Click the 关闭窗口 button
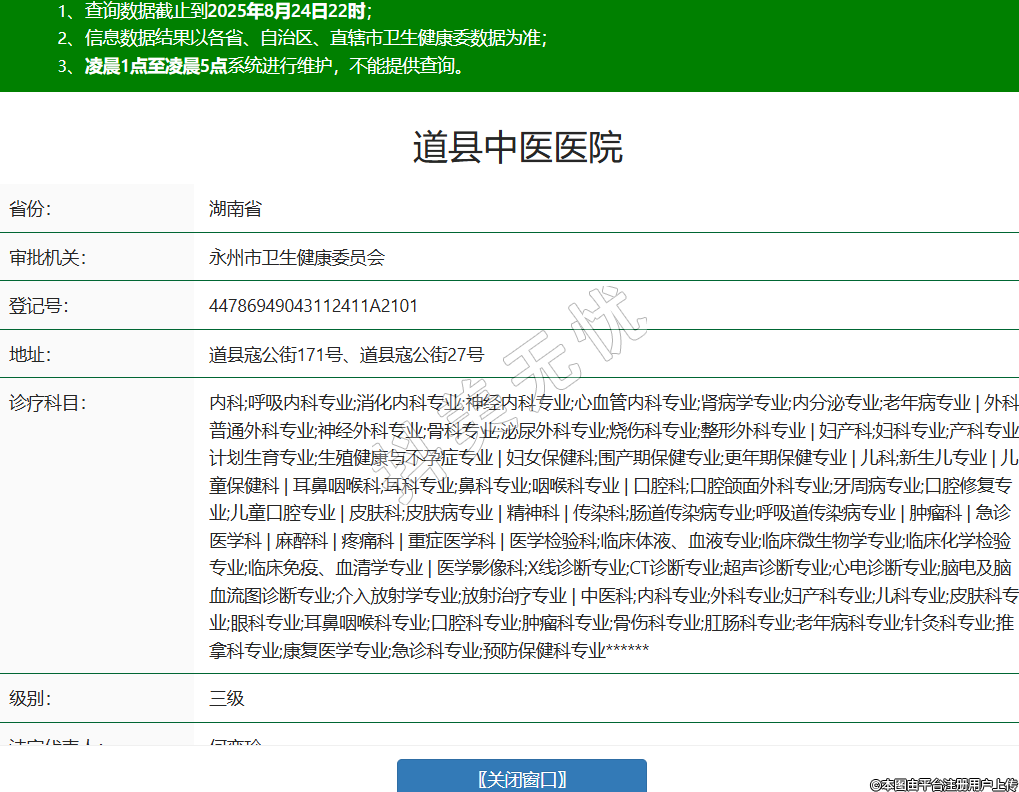The image size is (1019, 792). point(521,778)
